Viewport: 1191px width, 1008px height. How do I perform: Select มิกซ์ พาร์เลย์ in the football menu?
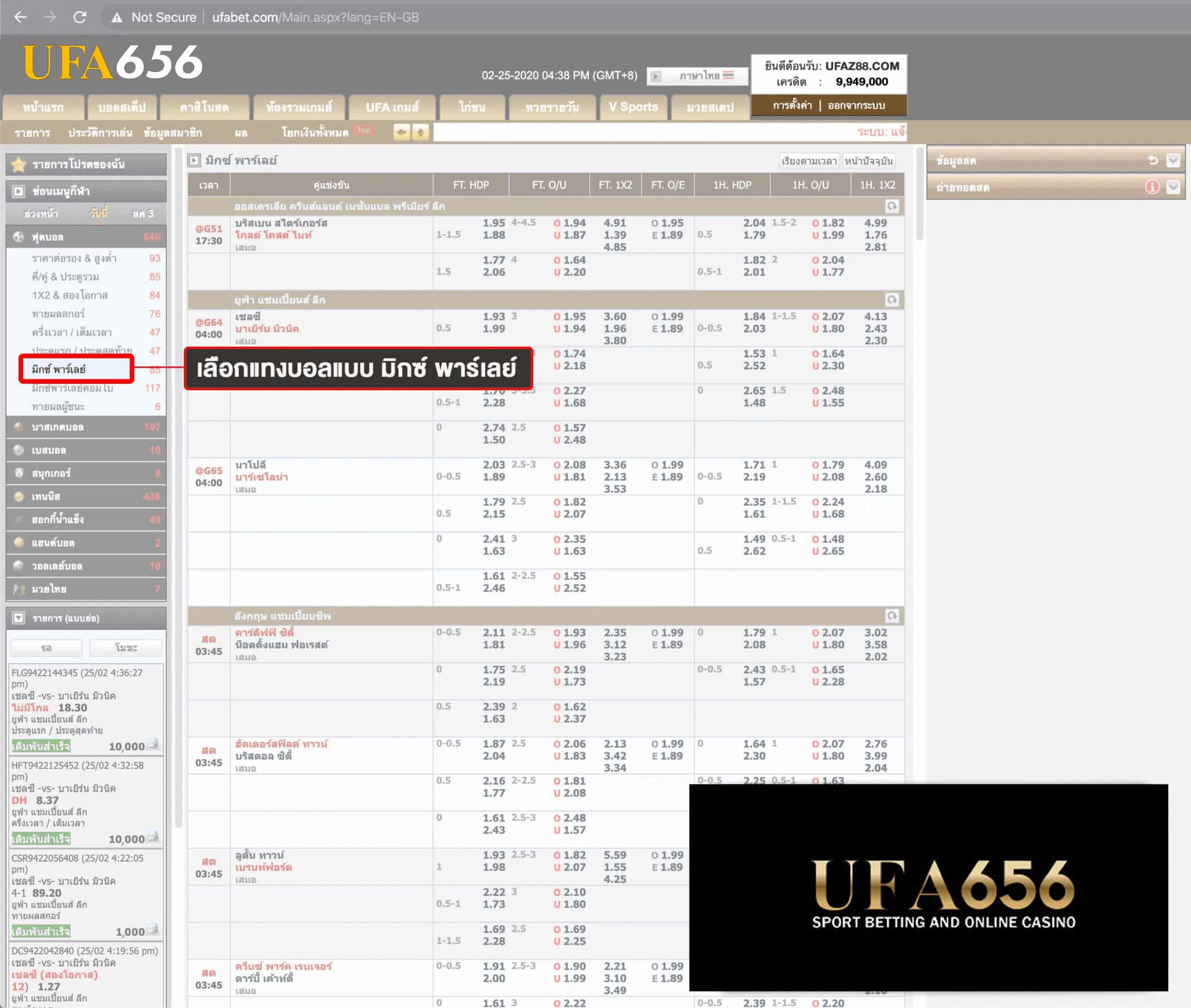click(59, 369)
